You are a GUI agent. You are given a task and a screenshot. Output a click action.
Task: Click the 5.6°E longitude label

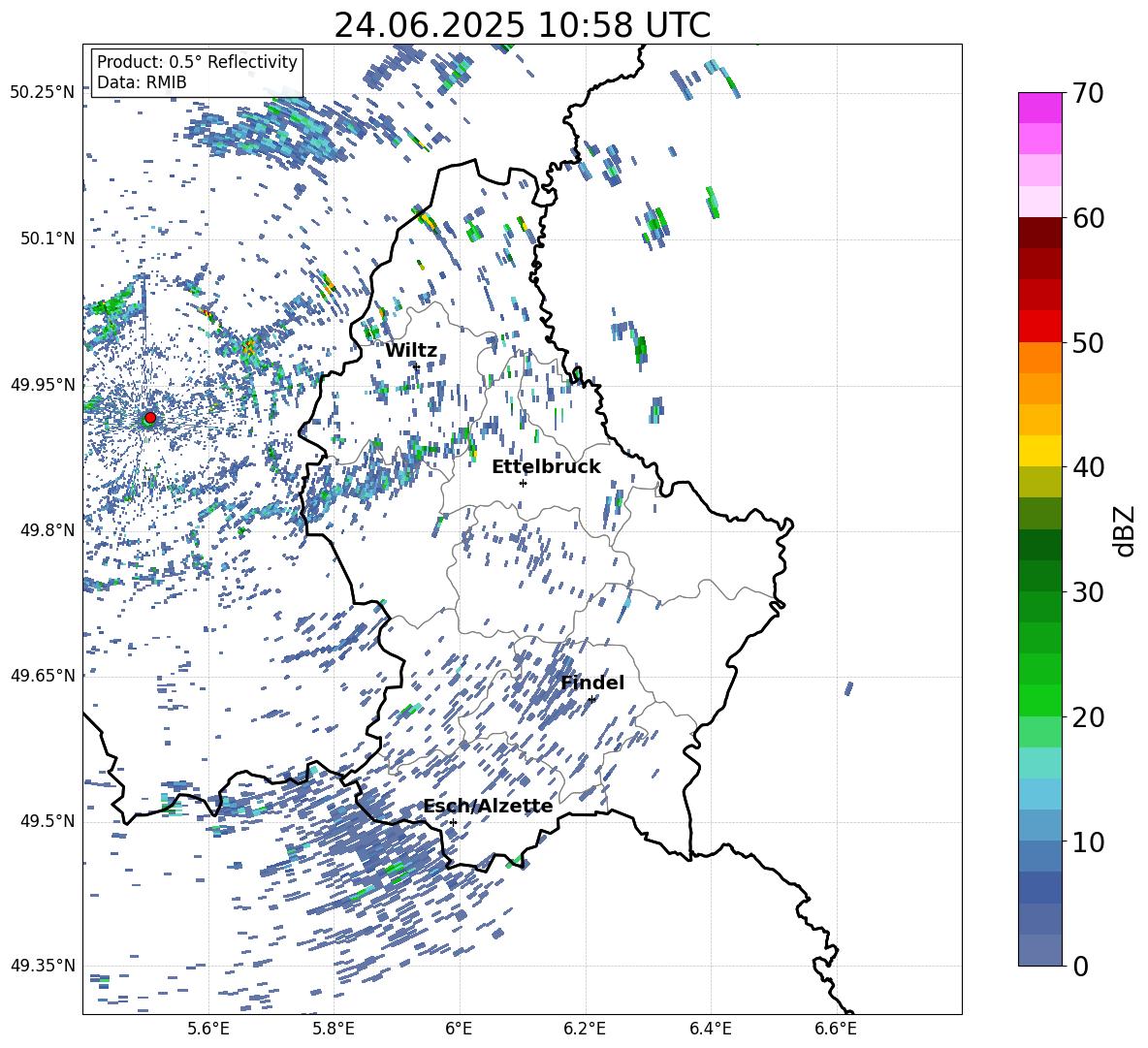[x=207, y=1029]
